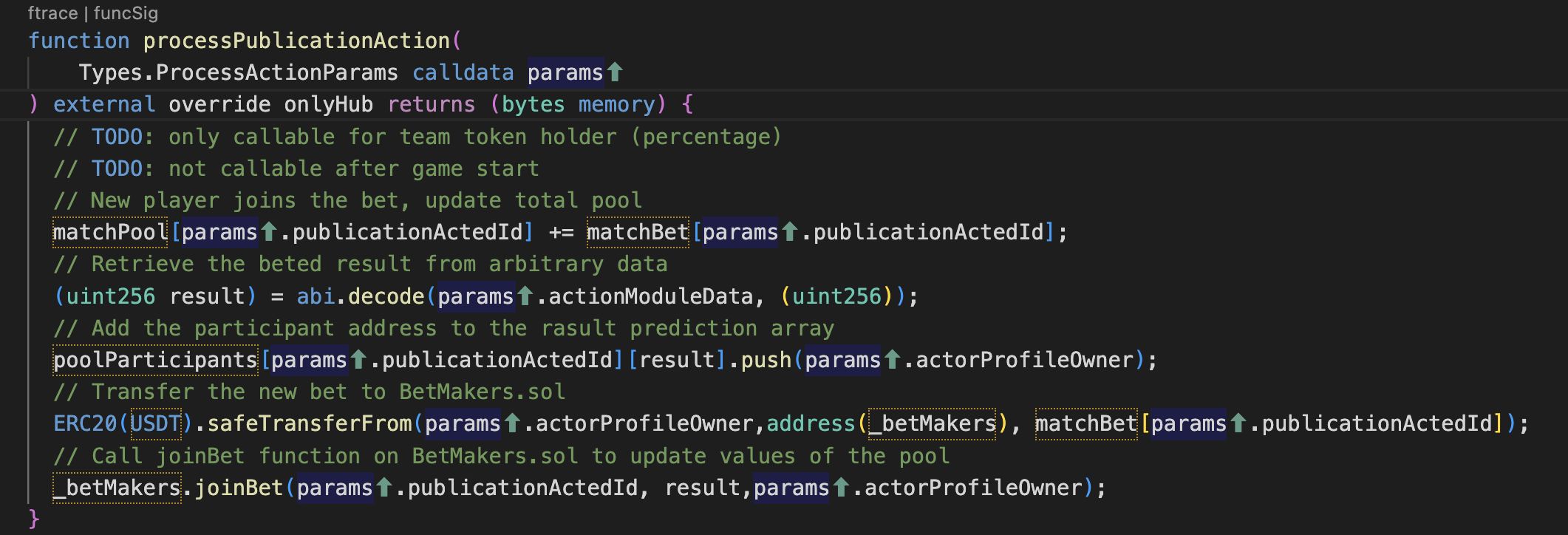1568x535 pixels.
Task: Click the calldata keyword
Action: pyautogui.click(x=463, y=72)
